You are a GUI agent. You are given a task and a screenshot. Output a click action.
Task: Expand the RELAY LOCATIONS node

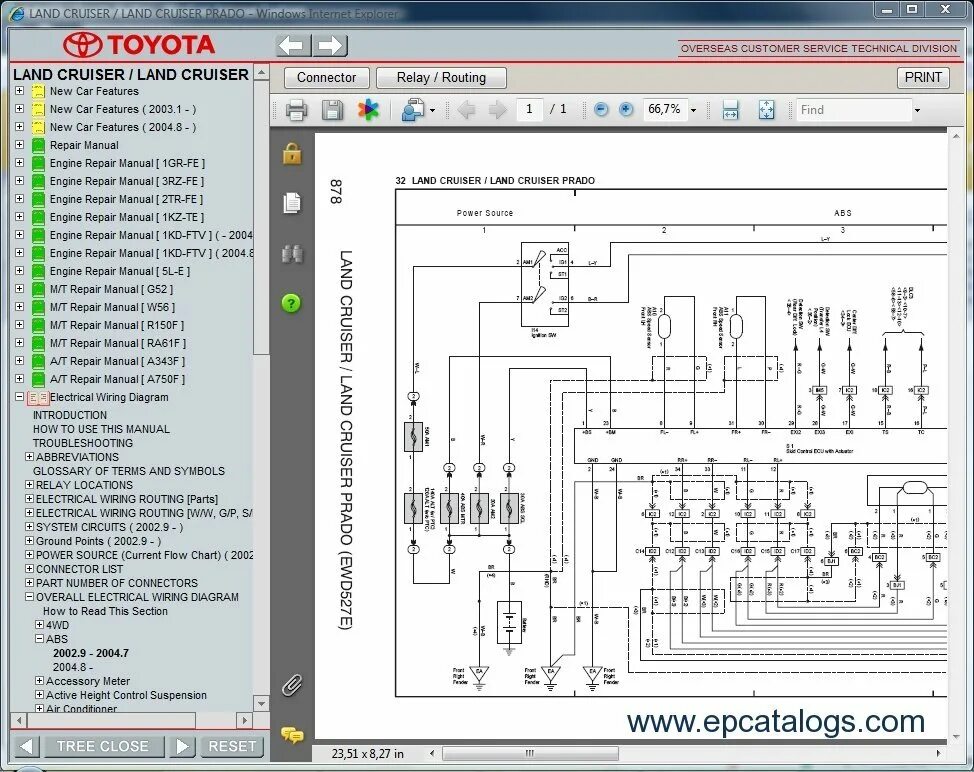29,485
